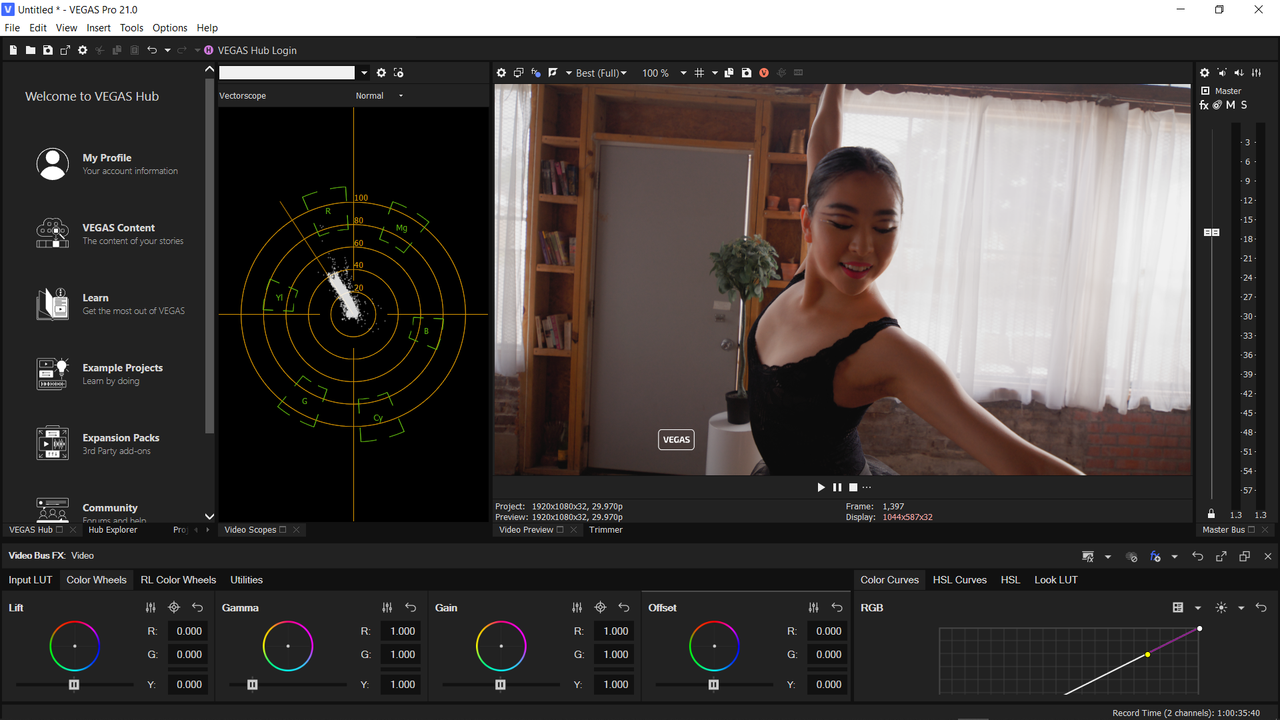Open the Trimmer tab
The width and height of the screenshot is (1280, 720).
[605, 530]
